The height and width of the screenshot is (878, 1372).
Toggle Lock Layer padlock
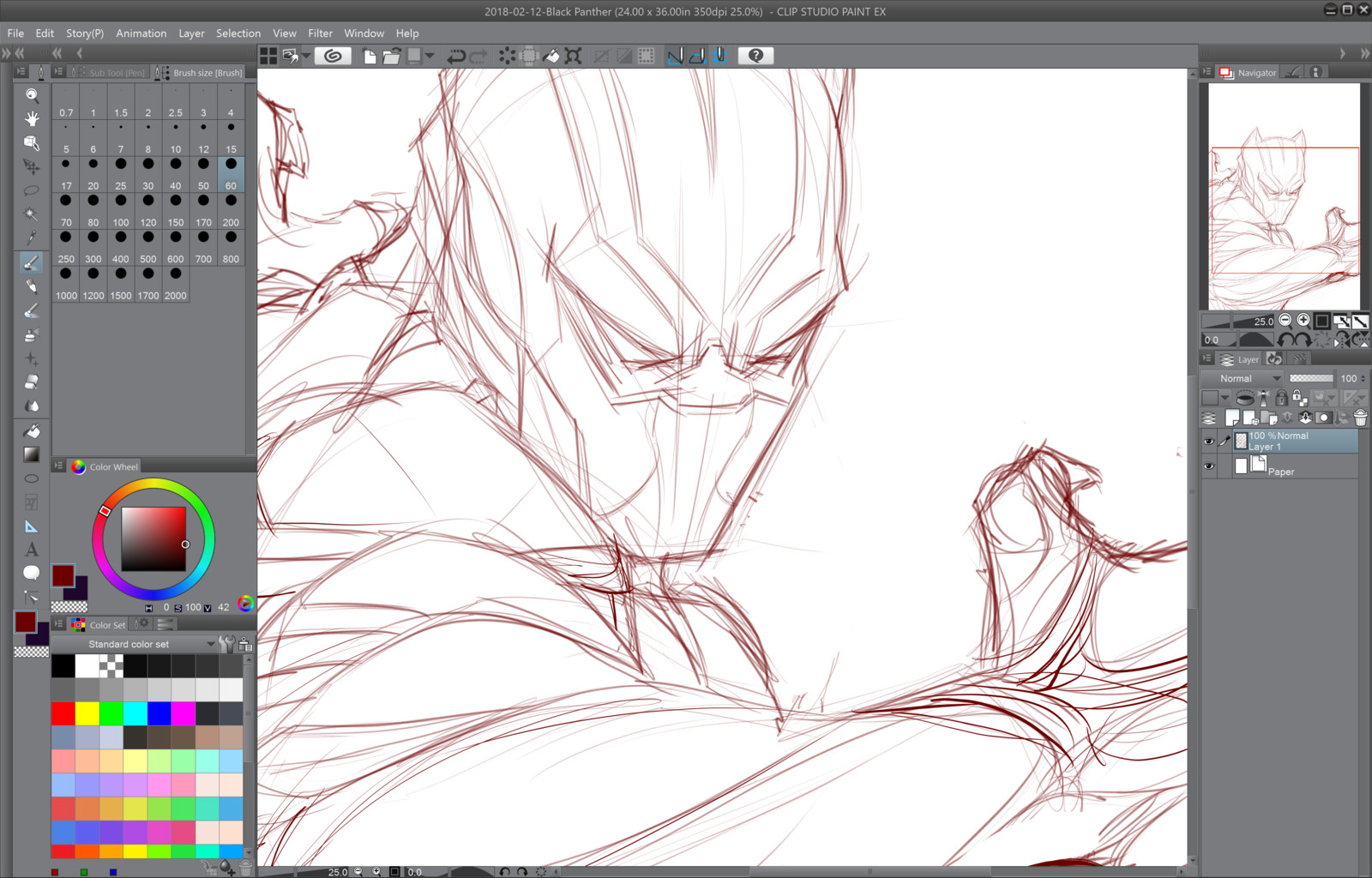(x=1281, y=398)
